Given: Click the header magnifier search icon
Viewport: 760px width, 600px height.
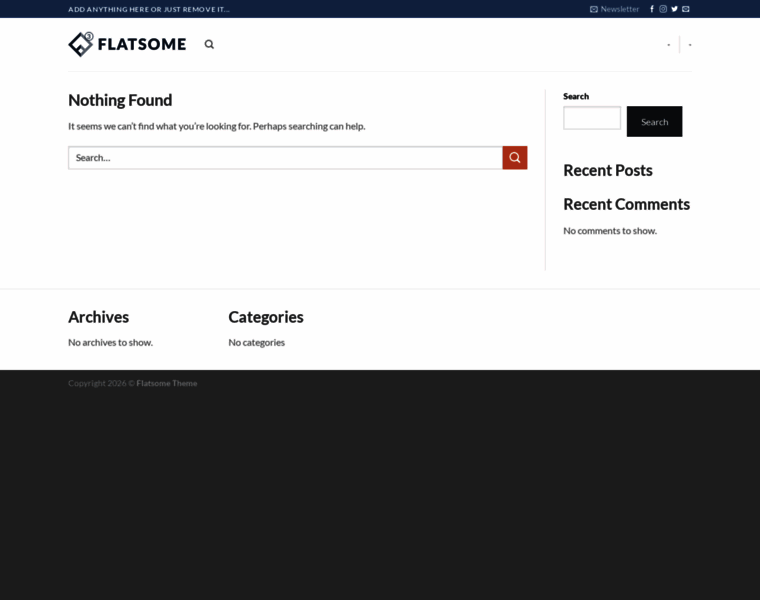Looking at the screenshot, I should point(209,44).
